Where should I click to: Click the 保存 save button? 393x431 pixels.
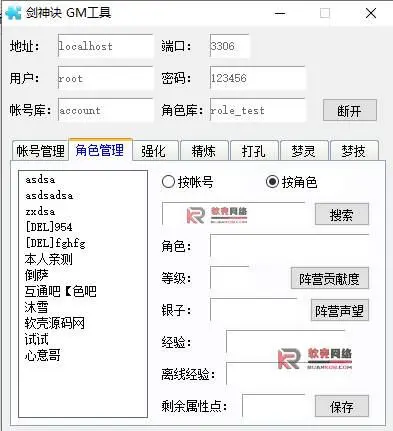(342, 406)
